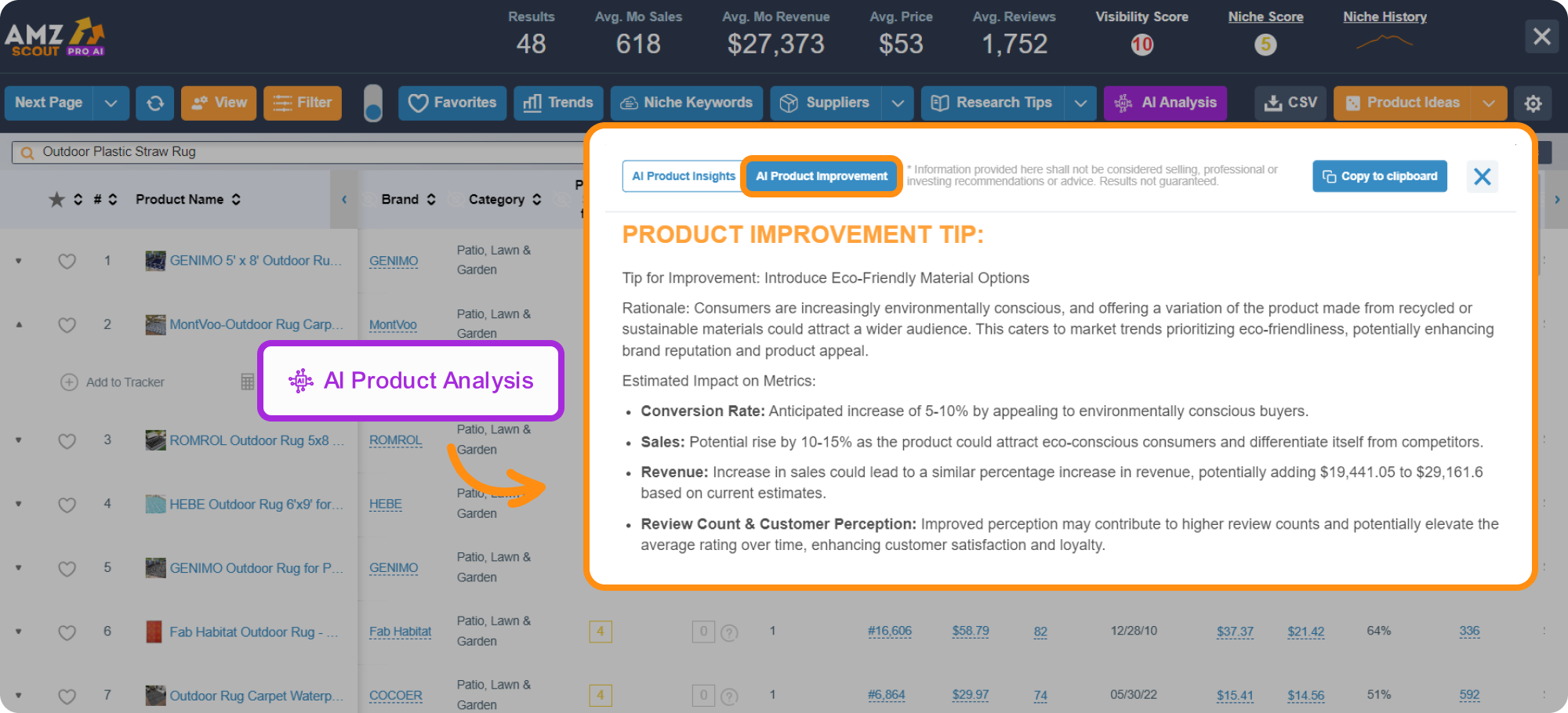Refresh the product results list
This screenshot has height=713, width=1568.
pos(154,103)
